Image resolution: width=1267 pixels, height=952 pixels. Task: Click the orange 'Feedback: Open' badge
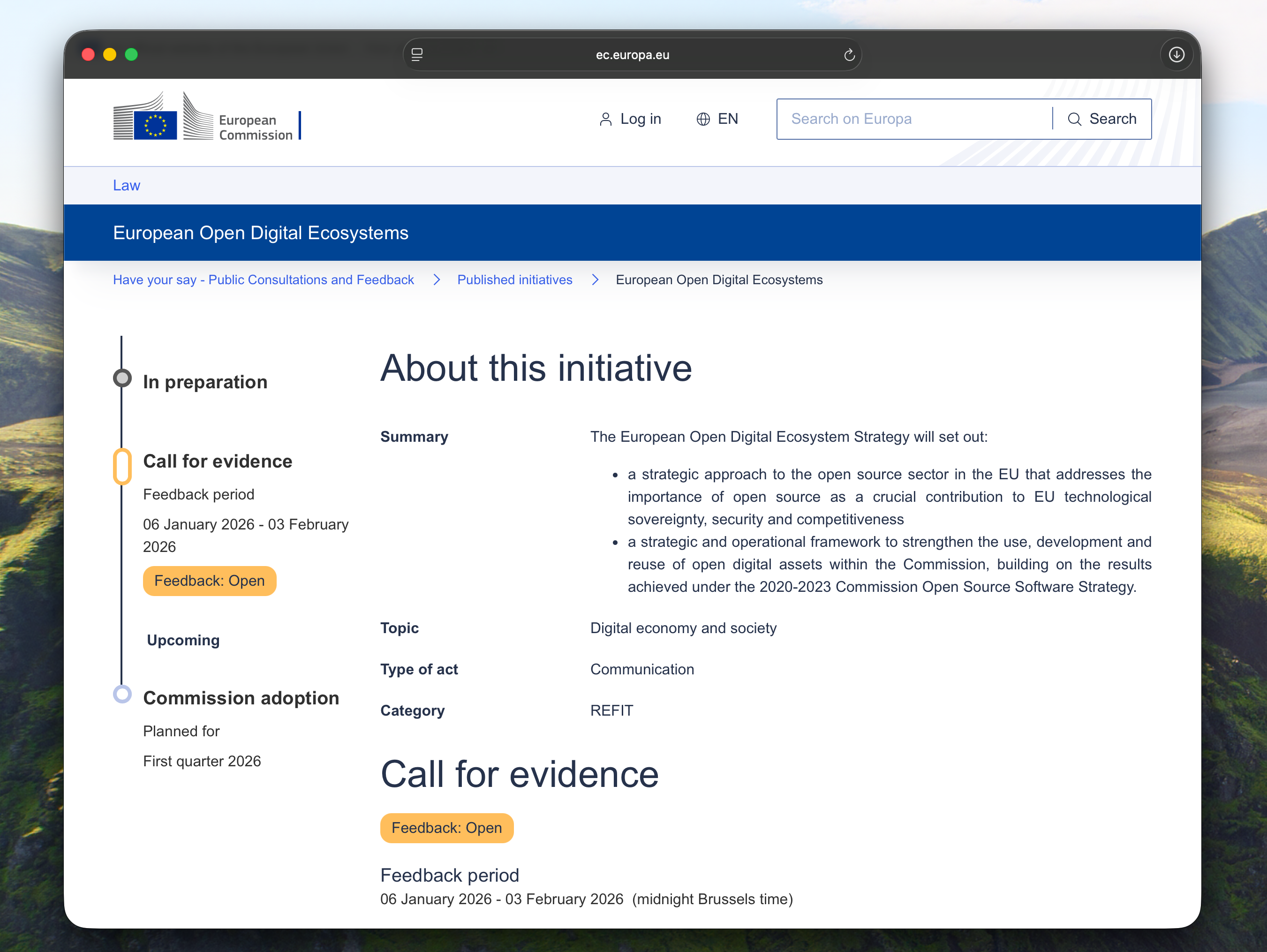[x=210, y=580]
